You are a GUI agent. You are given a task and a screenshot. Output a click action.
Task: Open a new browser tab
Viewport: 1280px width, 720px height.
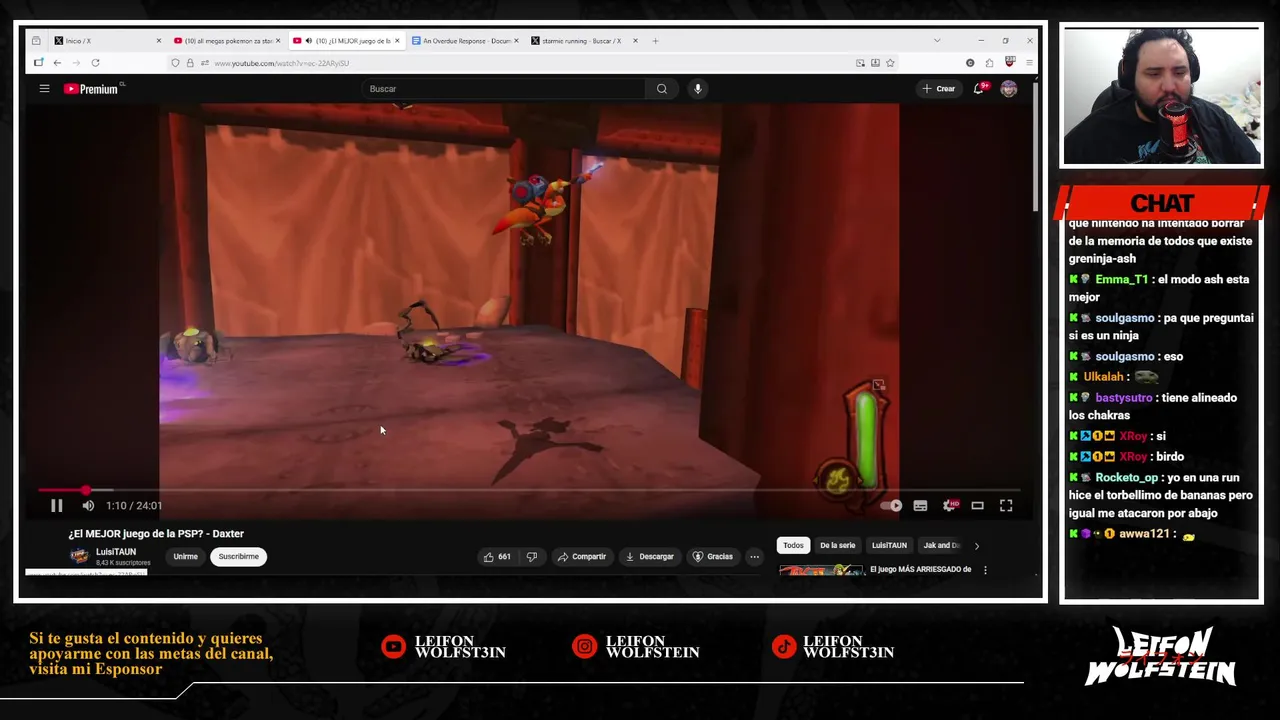[x=655, y=41]
